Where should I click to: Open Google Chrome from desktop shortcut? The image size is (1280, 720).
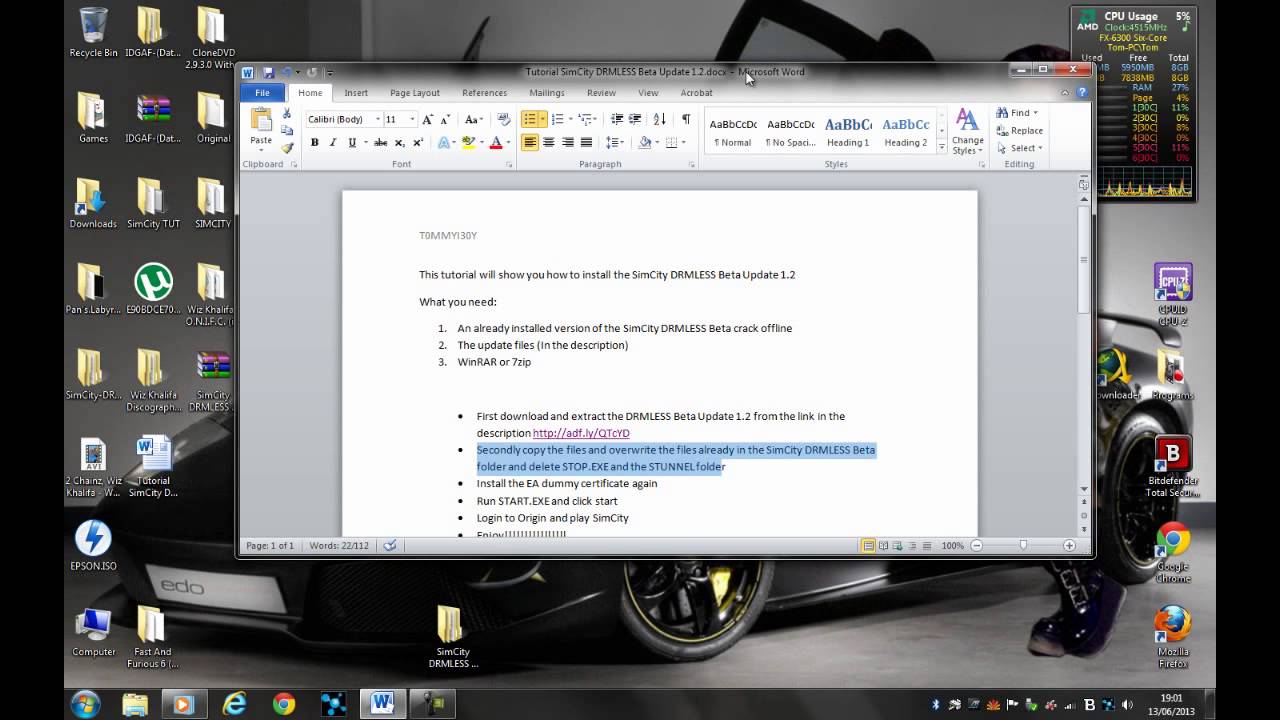pos(1173,552)
